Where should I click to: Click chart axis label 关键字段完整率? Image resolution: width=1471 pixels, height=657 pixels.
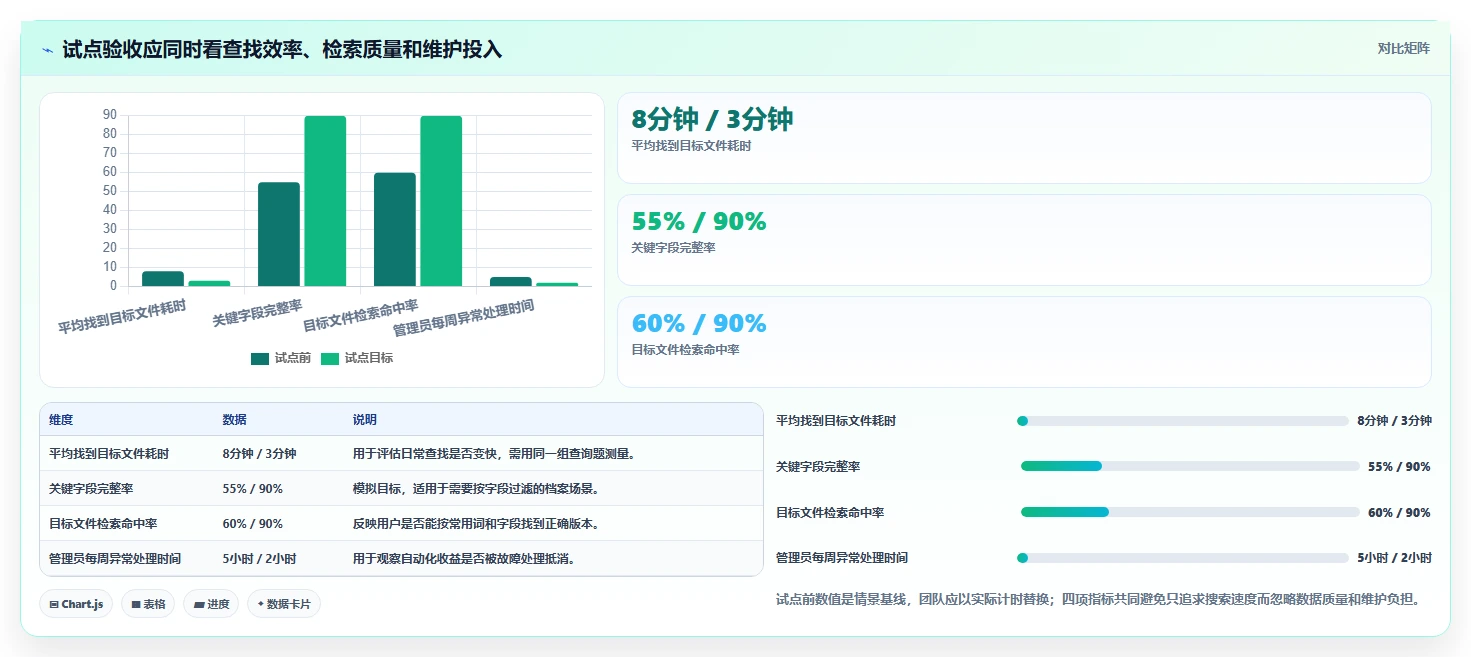[x=257, y=313]
